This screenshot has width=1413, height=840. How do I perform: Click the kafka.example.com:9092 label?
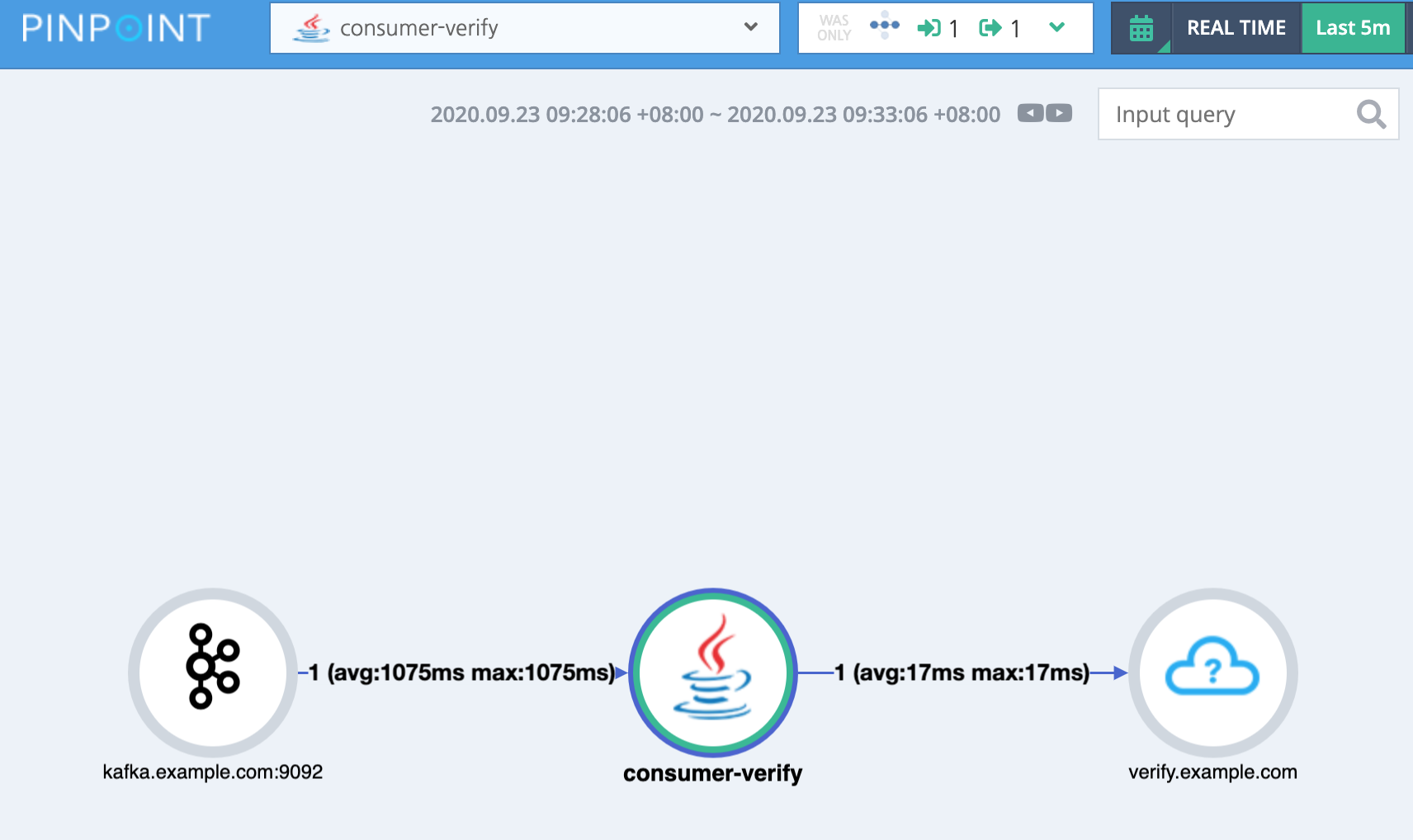pos(213,772)
